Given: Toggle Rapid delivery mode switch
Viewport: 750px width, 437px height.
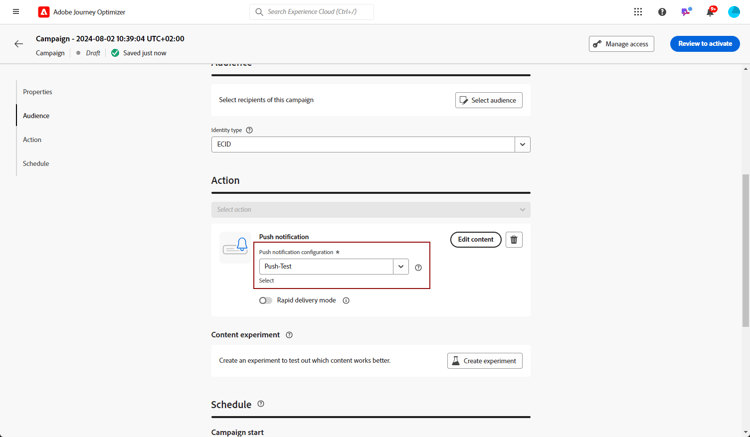Looking at the screenshot, I should coord(265,301).
